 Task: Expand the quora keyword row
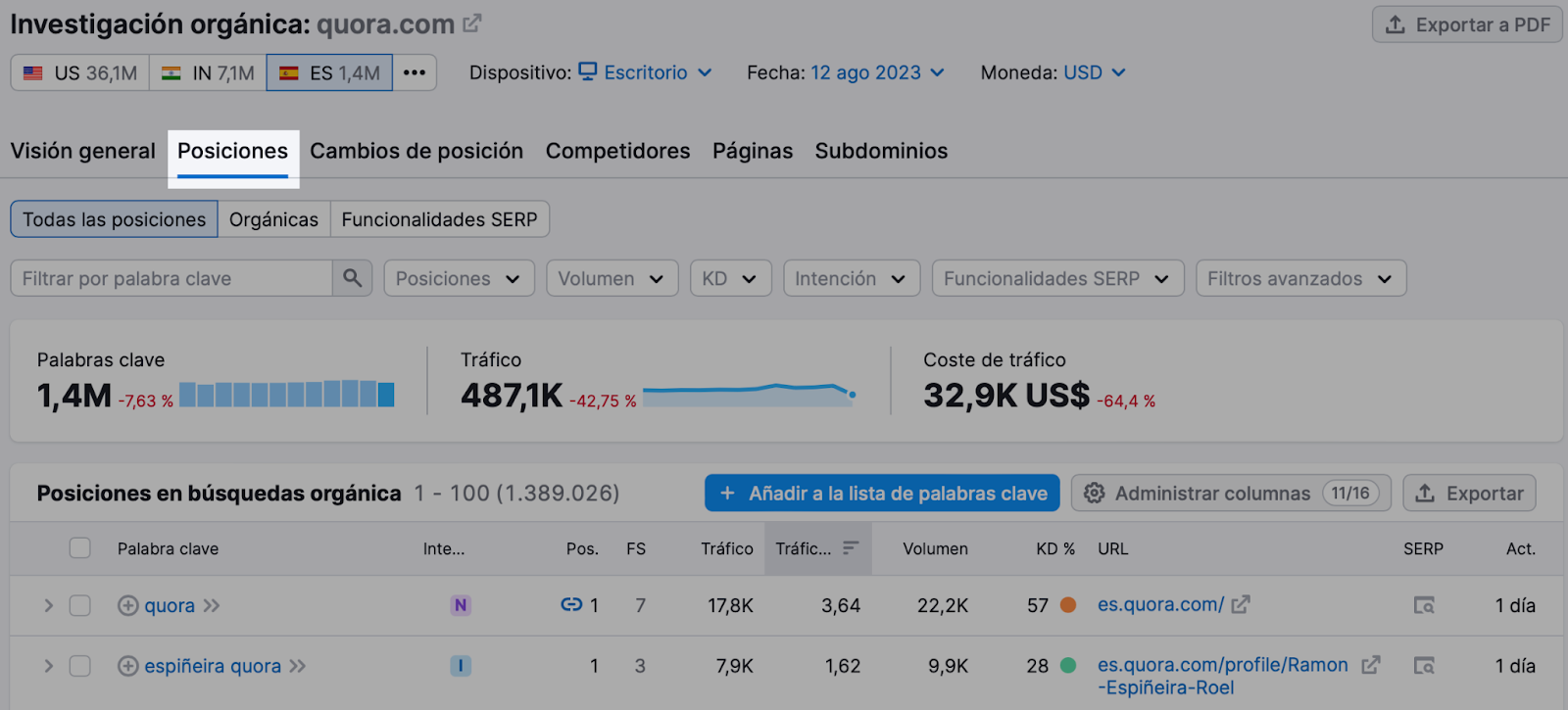(48, 605)
